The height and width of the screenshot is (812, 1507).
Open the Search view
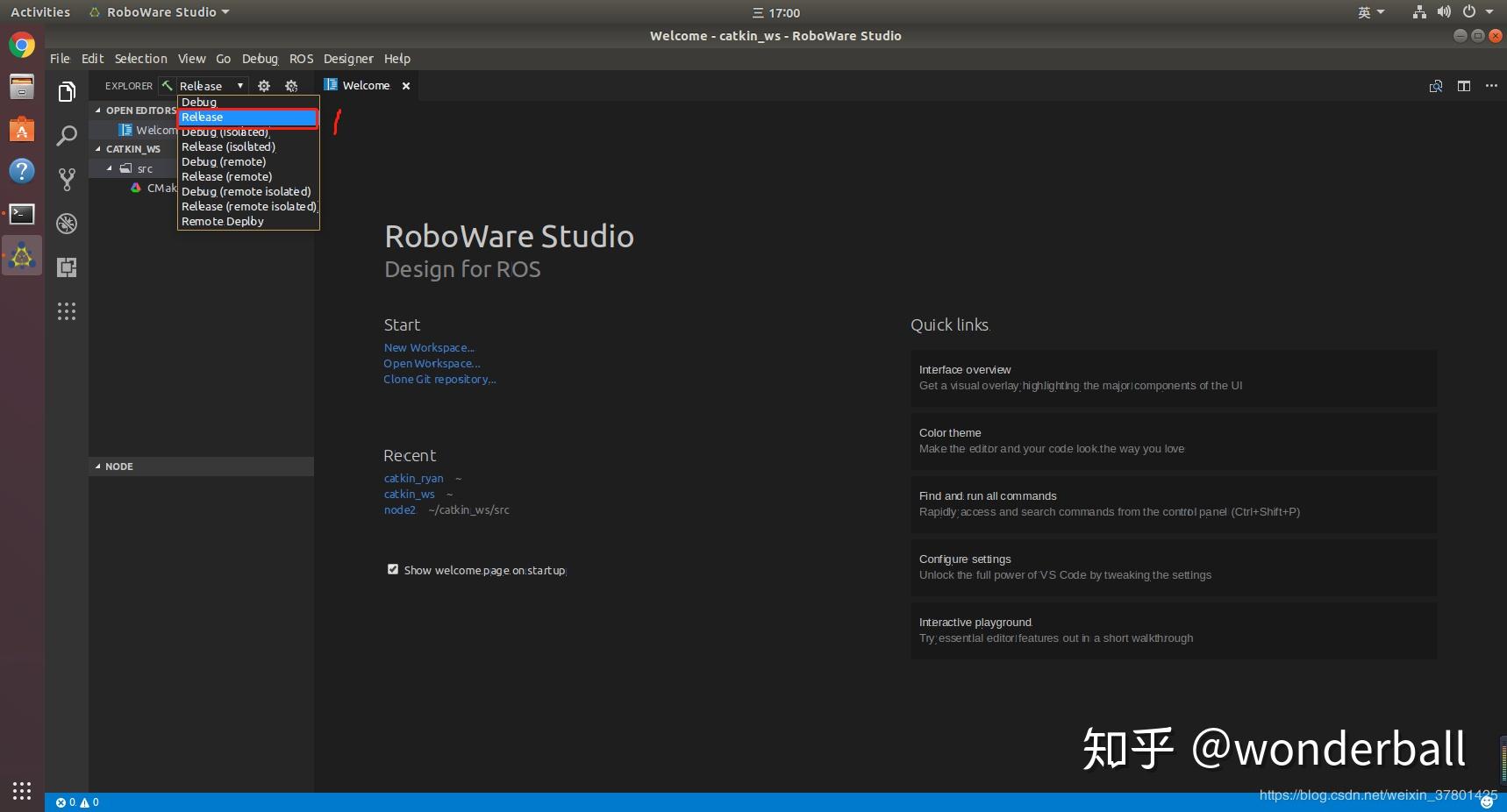click(x=67, y=136)
